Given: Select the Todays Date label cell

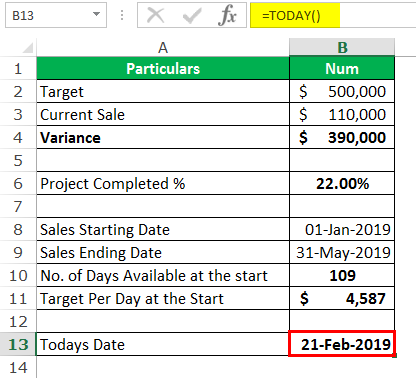Looking at the screenshot, I should 163,344.
